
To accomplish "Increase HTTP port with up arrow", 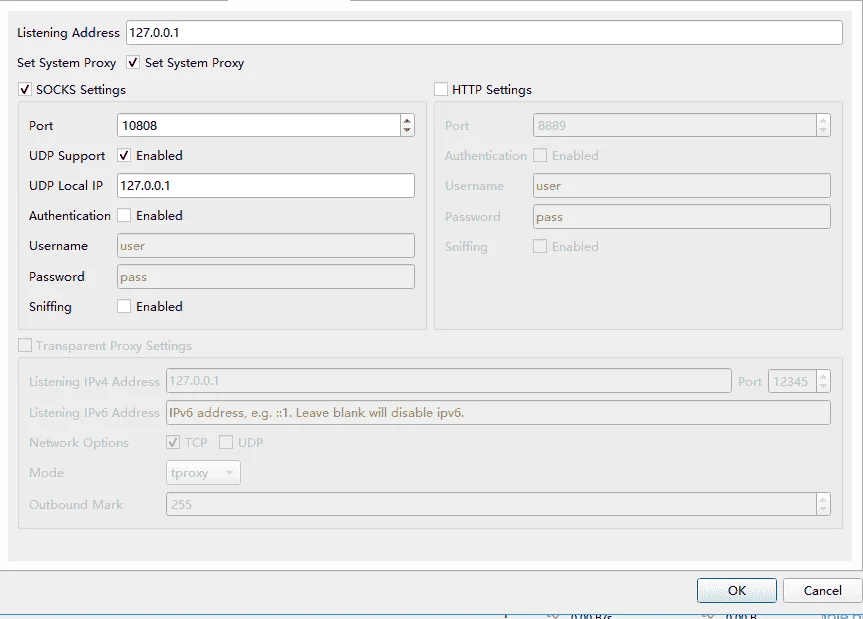I will coord(823,121).
